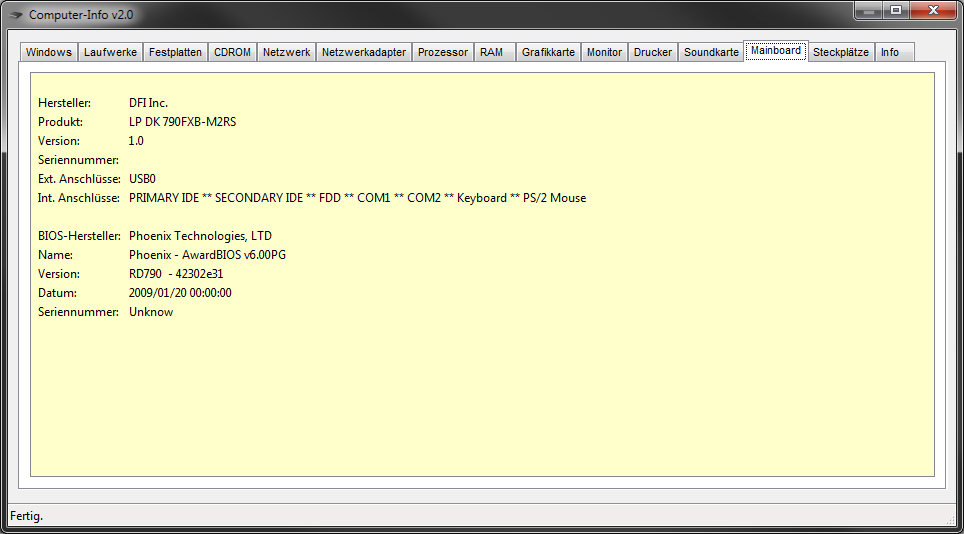Go to the Soundkarte tab
The image size is (964, 534).
pos(711,52)
